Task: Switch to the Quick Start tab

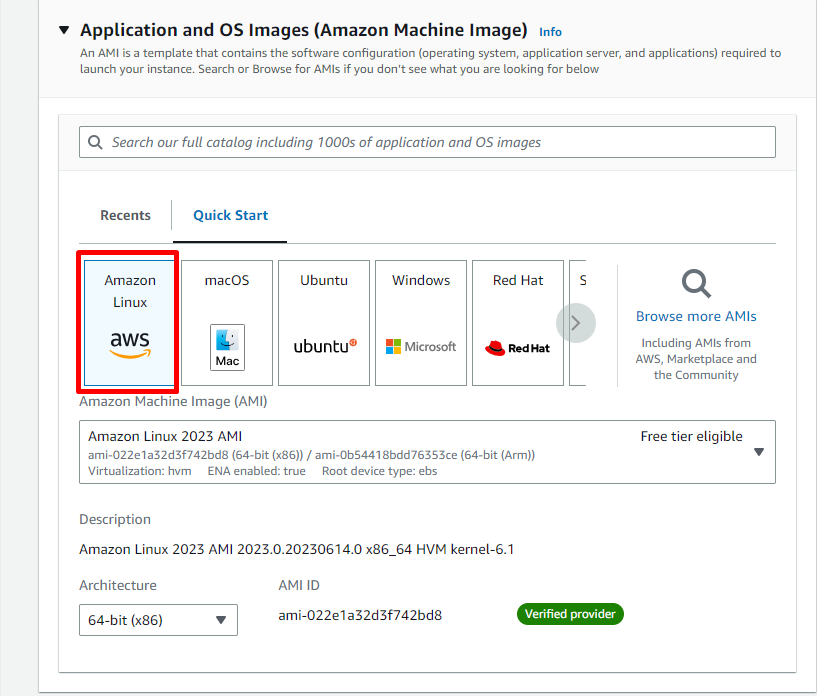Action: click(230, 215)
